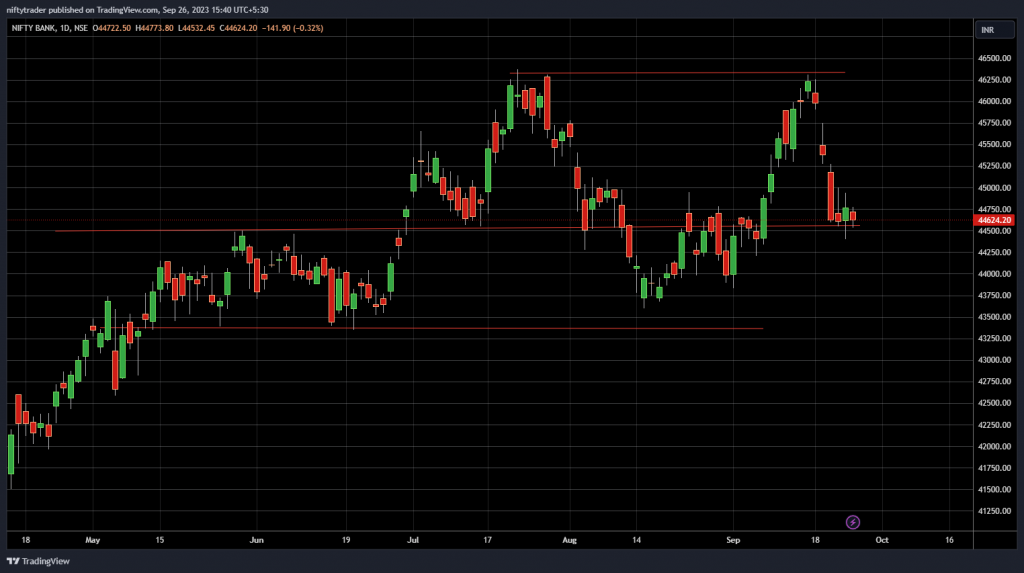The image size is (1024, 573).
Task: Click the 1D interval label
Action: (64, 28)
